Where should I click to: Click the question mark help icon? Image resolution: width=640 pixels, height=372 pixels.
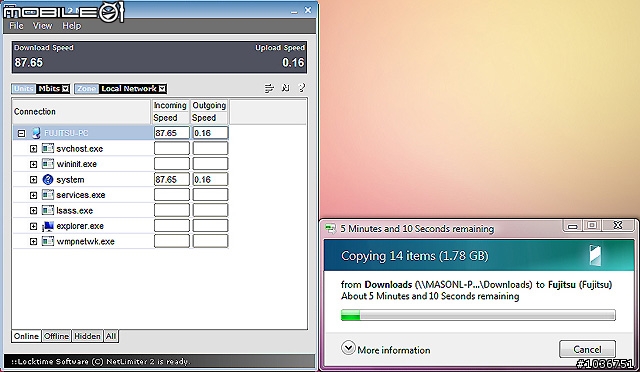(x=302, y=88)
